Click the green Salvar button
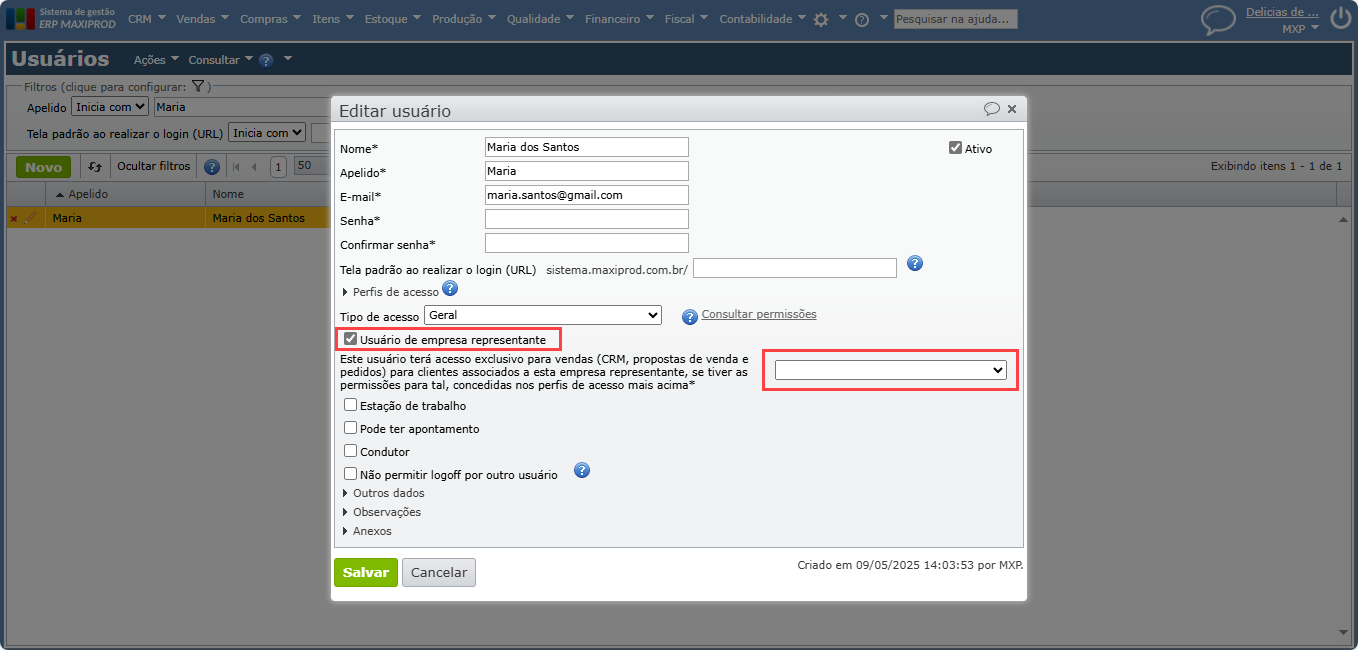Image resolution: width=1358 pixels, height=650 pixels. 366,572
